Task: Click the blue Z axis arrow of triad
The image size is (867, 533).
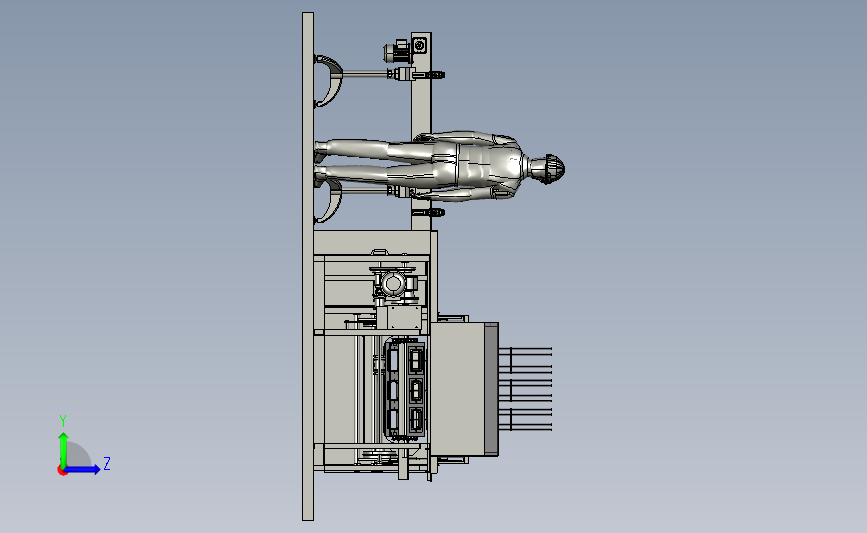Action: click(83, 469)
